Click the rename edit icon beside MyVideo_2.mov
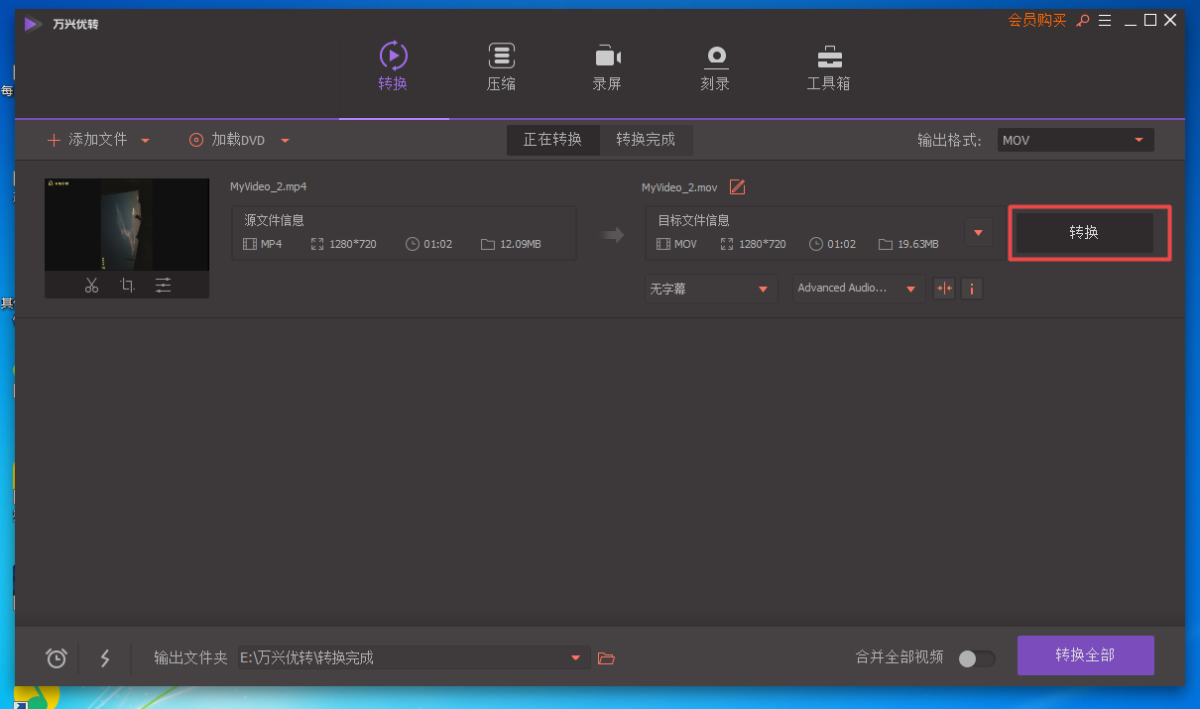The height and width of the screenshot is (709, 1200). pyautogui.click(x=737, y=187)
